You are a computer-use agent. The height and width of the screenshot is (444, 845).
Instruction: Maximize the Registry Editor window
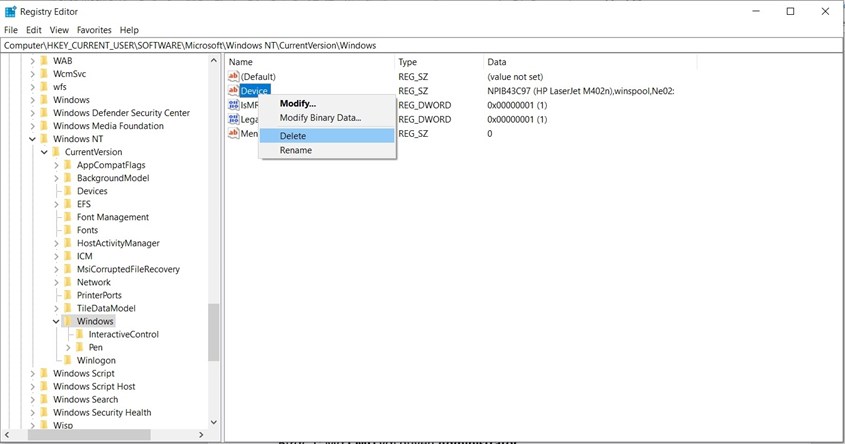790,11
